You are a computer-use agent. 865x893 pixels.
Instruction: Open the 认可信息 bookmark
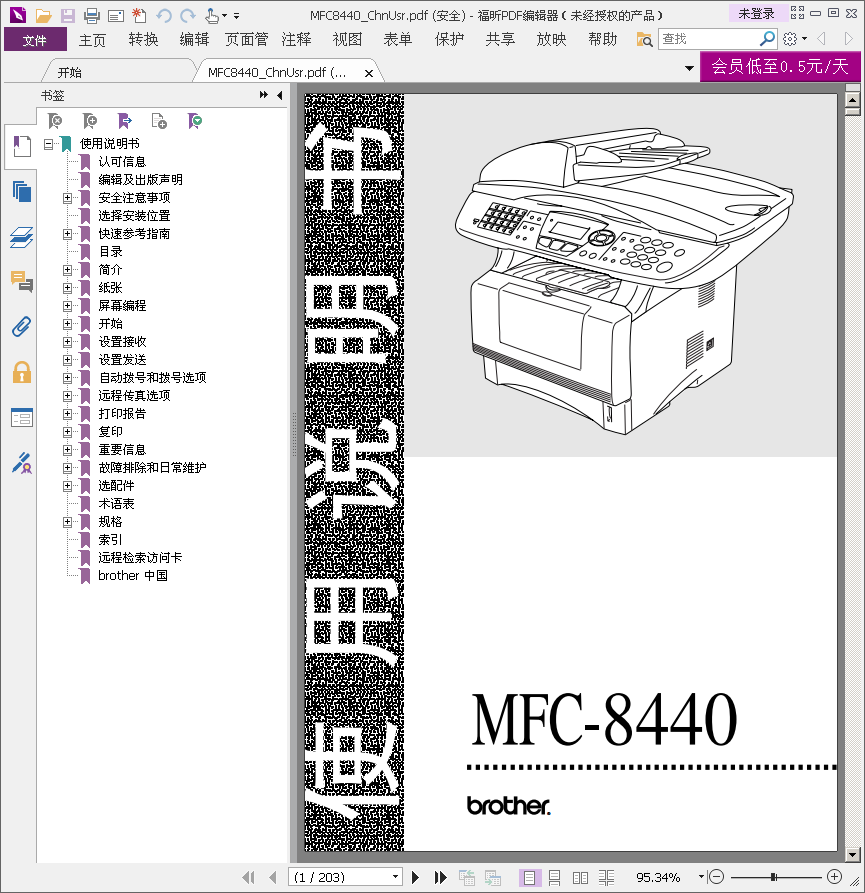click(x=122, y=162)
